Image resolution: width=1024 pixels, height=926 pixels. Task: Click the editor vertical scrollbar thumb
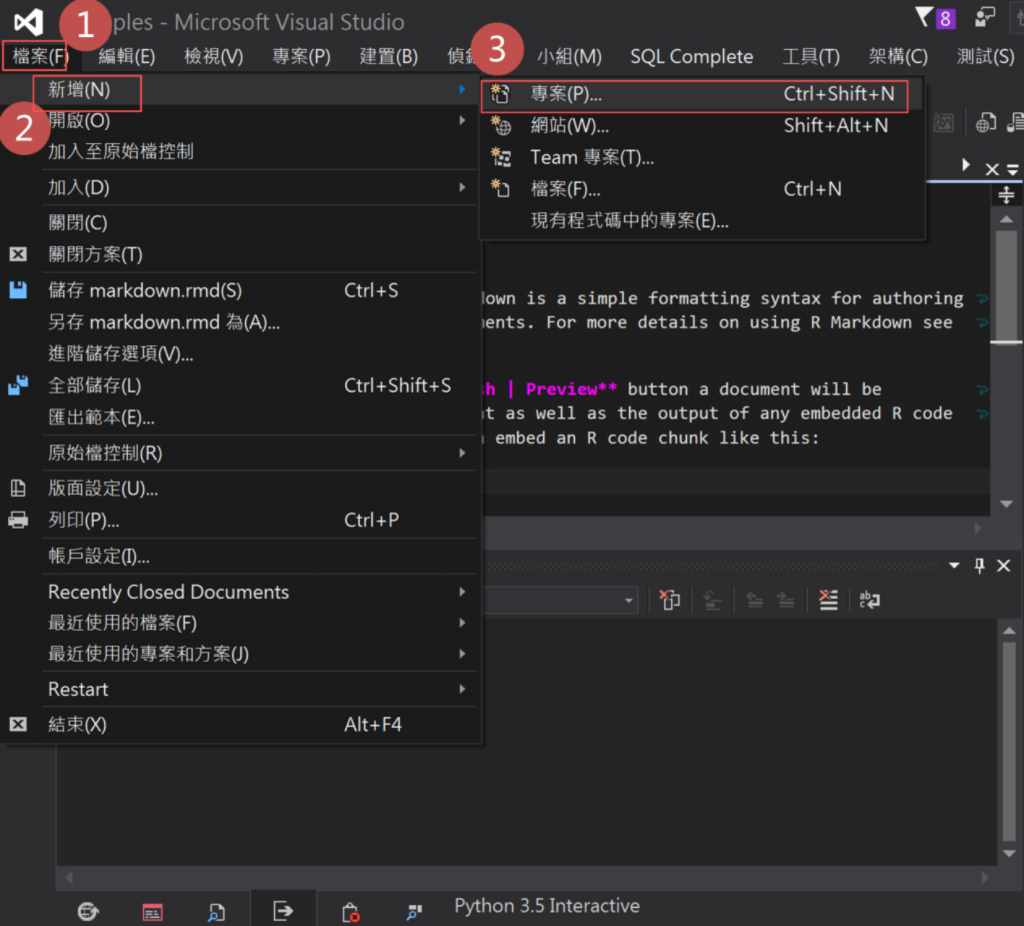pos(1006,285)
